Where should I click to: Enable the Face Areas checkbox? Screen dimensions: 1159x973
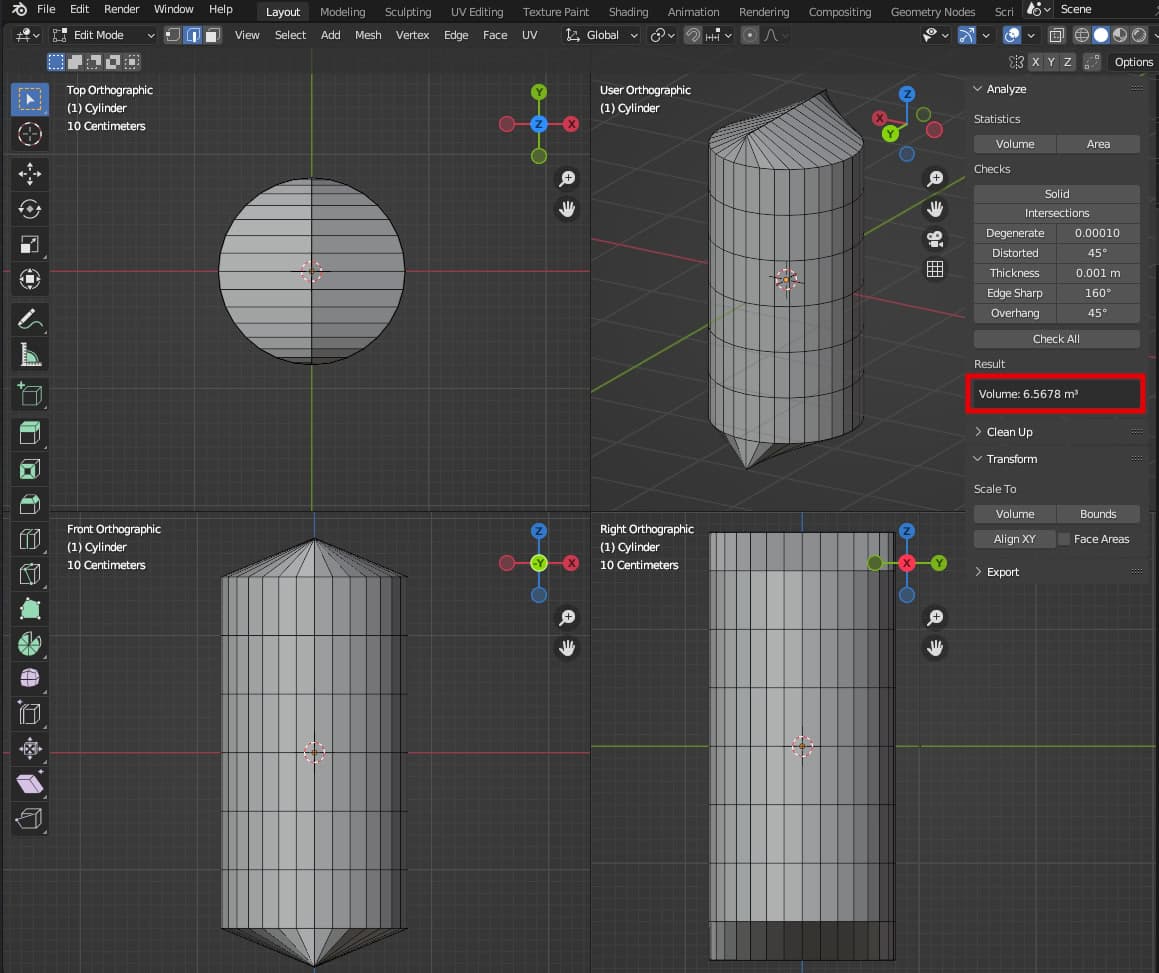pos(1064,539)
